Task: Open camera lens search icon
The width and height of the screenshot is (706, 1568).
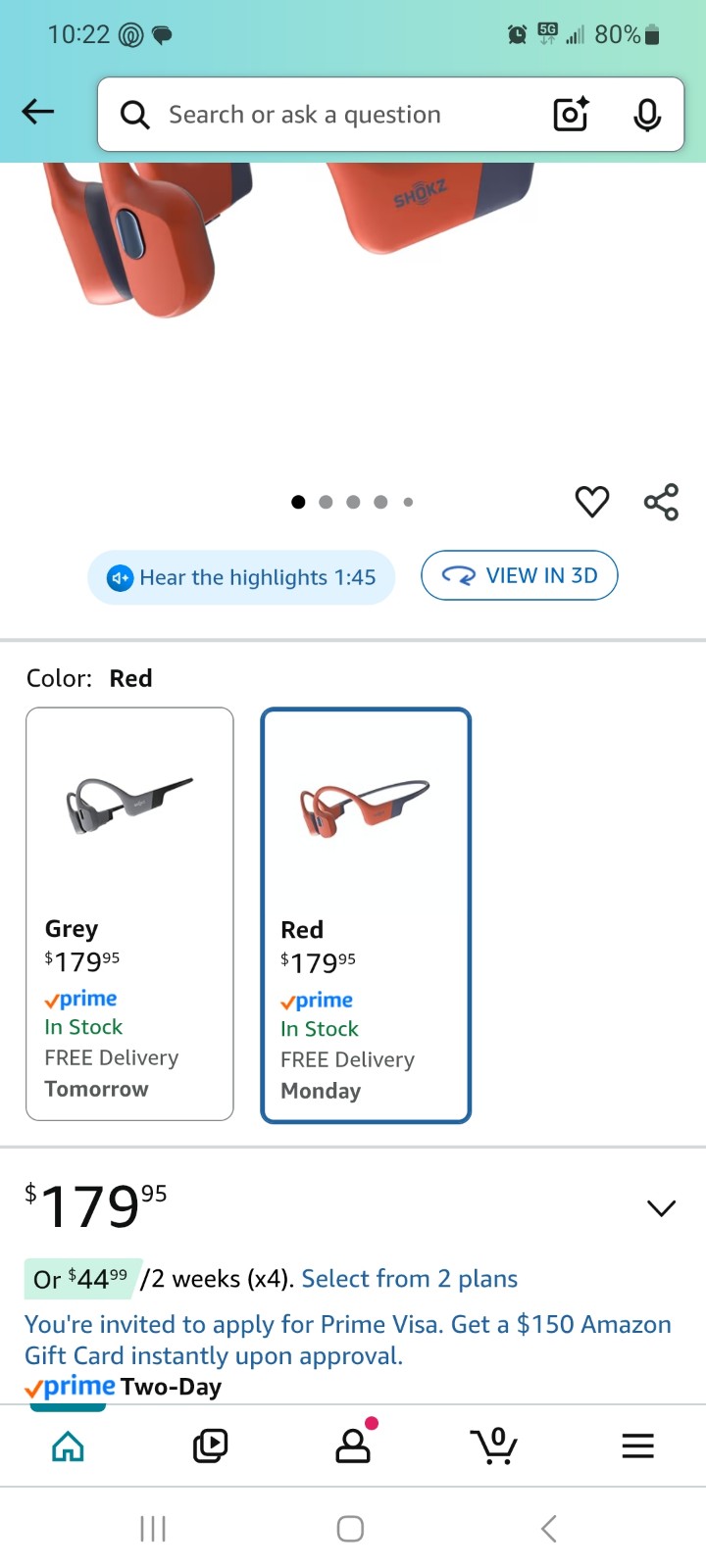Action: pyautogui.click(x=571, y=115)
